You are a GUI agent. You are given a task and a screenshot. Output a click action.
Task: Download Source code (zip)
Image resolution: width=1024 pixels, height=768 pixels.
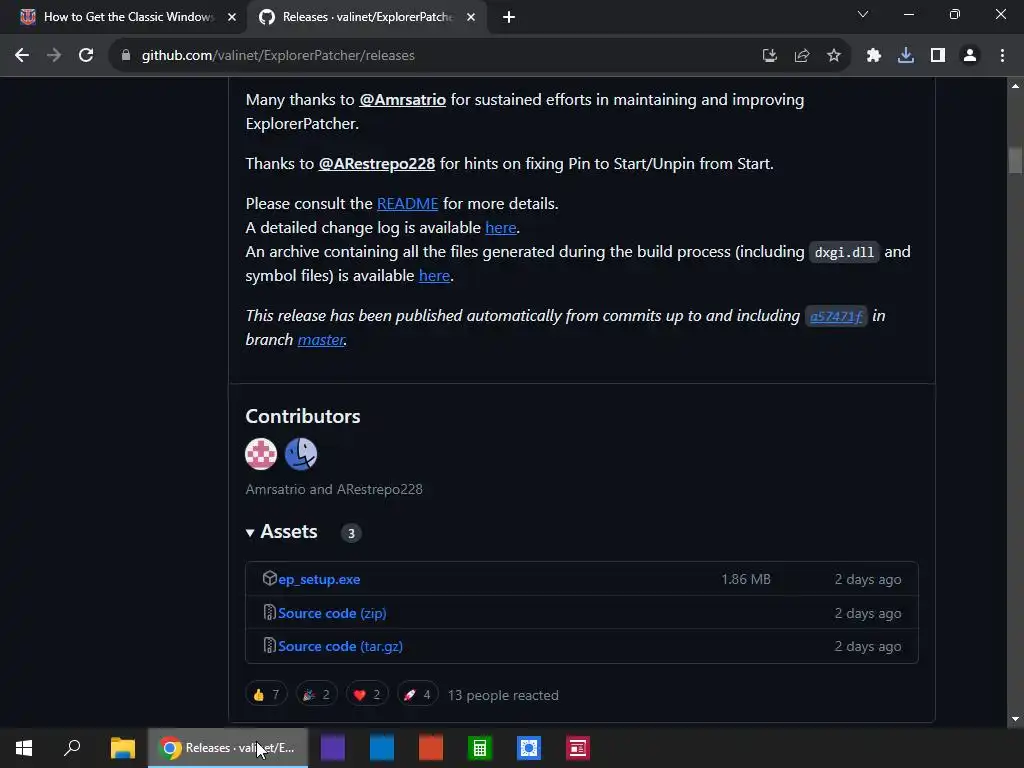click(332, 613)
